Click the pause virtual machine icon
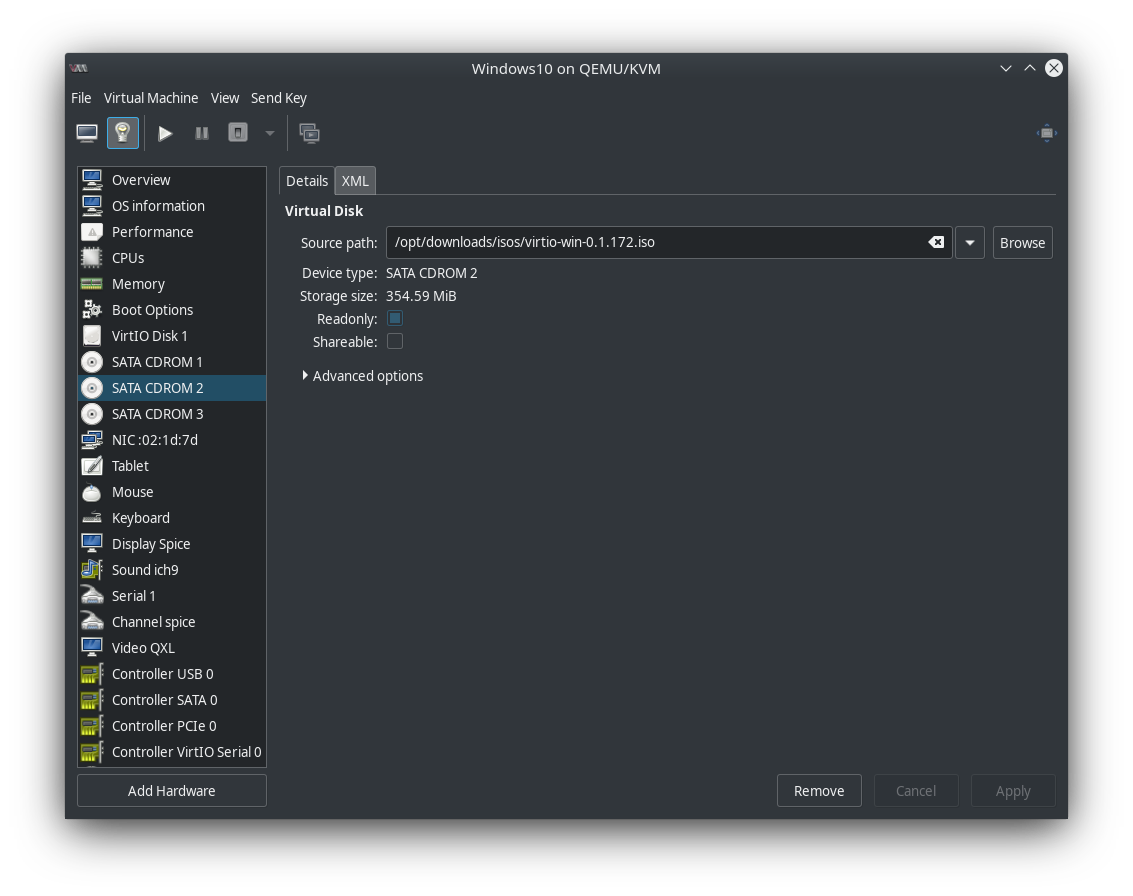Viewport: 1133px width, 896px height. (x=202, y=133)
